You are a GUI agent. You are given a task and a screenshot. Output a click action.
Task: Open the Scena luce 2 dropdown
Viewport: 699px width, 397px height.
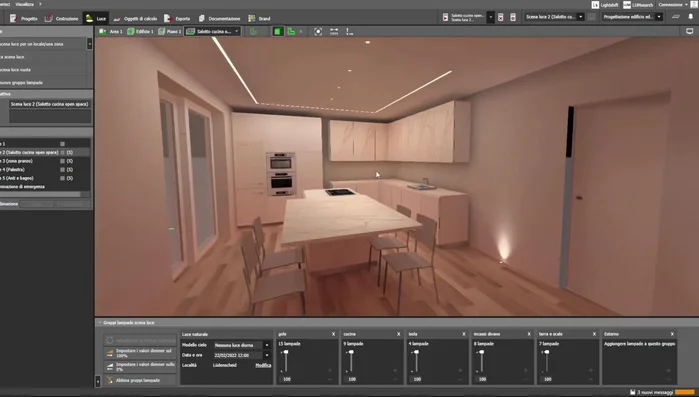click(554, 17)
